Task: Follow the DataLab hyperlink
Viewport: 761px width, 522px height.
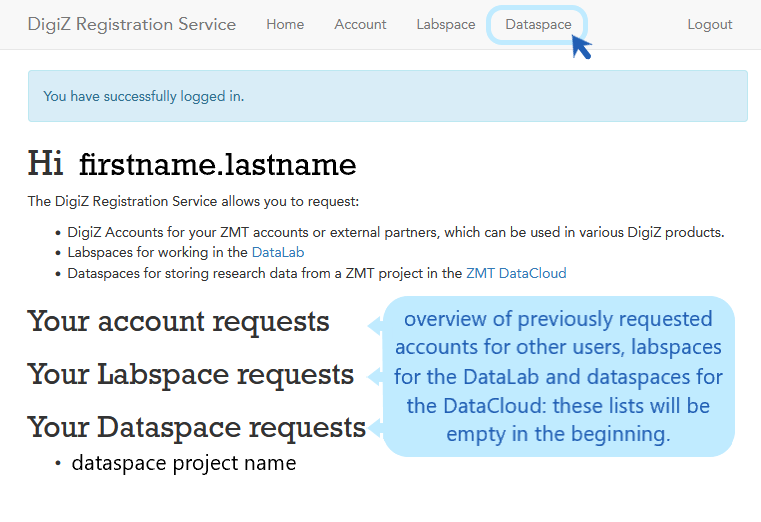Action: 278,253
